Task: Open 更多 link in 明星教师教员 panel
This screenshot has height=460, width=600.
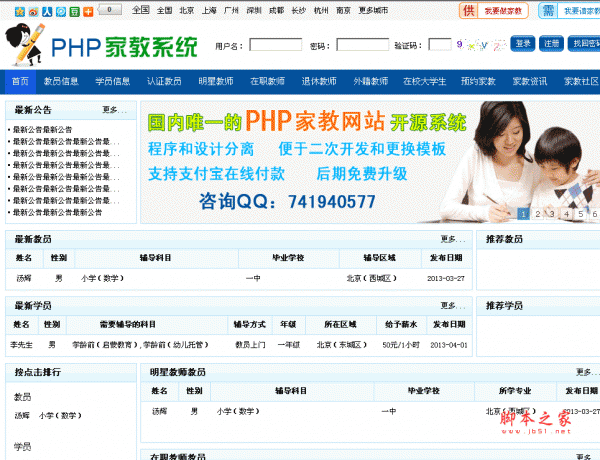Action: [x=588, y=372]
